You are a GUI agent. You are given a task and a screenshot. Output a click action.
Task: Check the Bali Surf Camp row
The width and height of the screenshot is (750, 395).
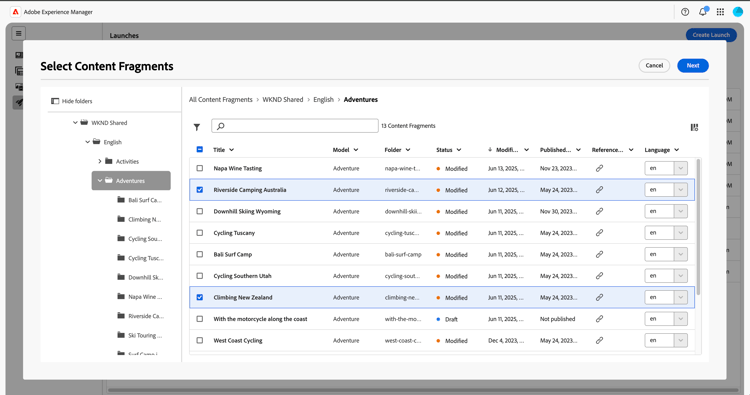click(x=200, y=254)
